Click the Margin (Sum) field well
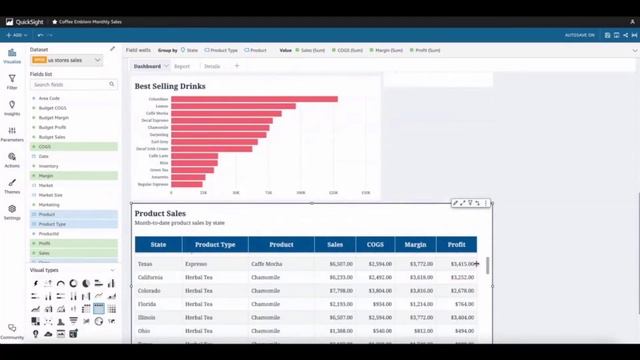 386,50
